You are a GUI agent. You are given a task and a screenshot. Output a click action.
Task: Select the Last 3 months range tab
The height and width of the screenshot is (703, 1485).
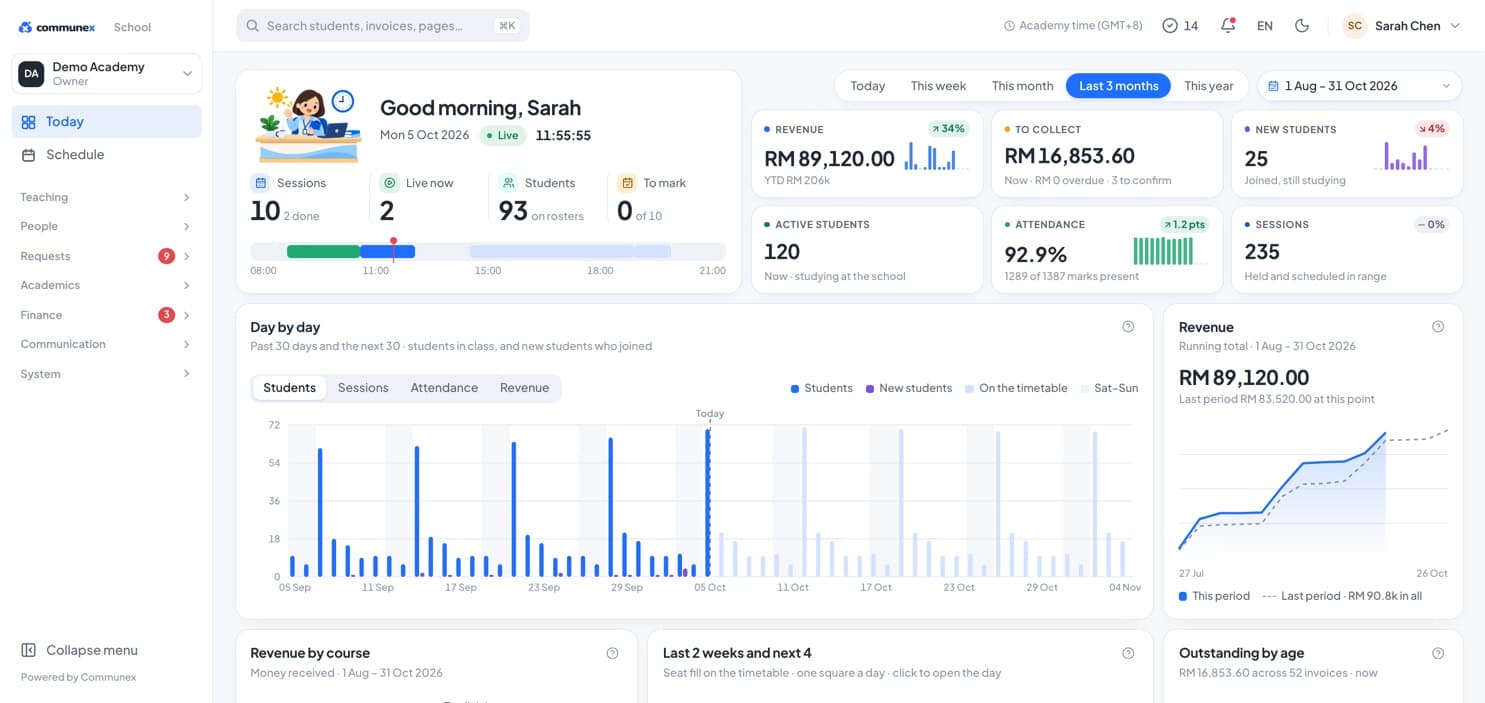click(1118, 86)
